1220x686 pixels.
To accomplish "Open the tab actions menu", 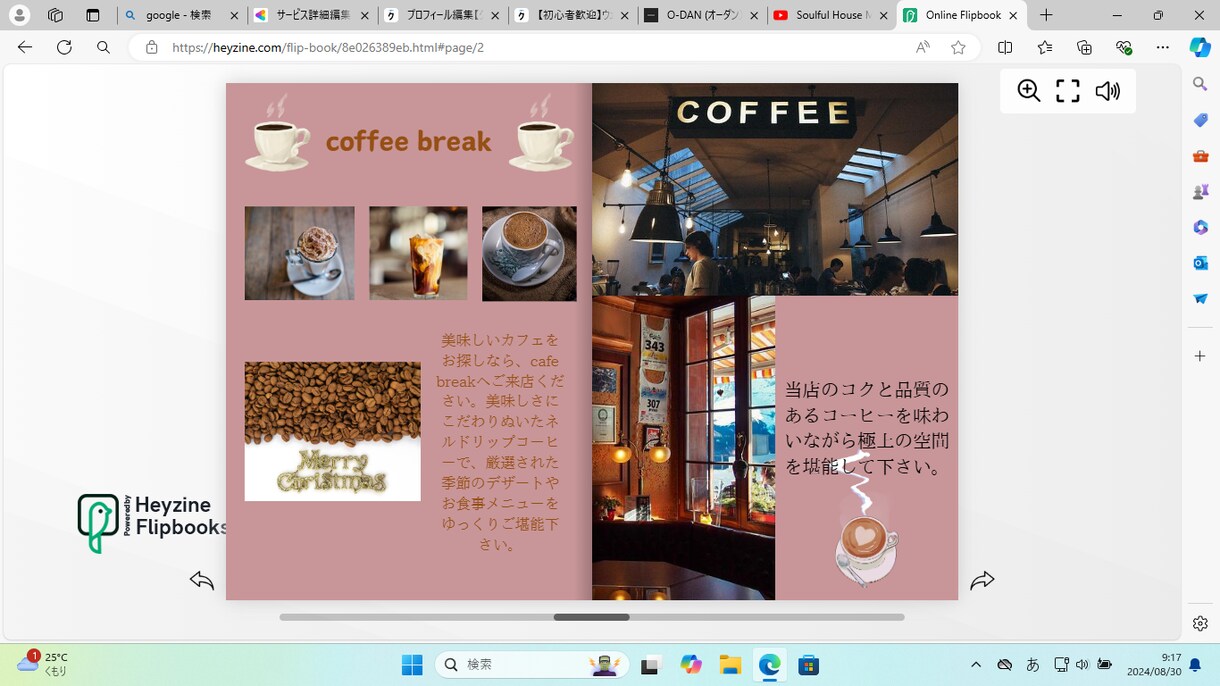I will (x=93, y=15).
